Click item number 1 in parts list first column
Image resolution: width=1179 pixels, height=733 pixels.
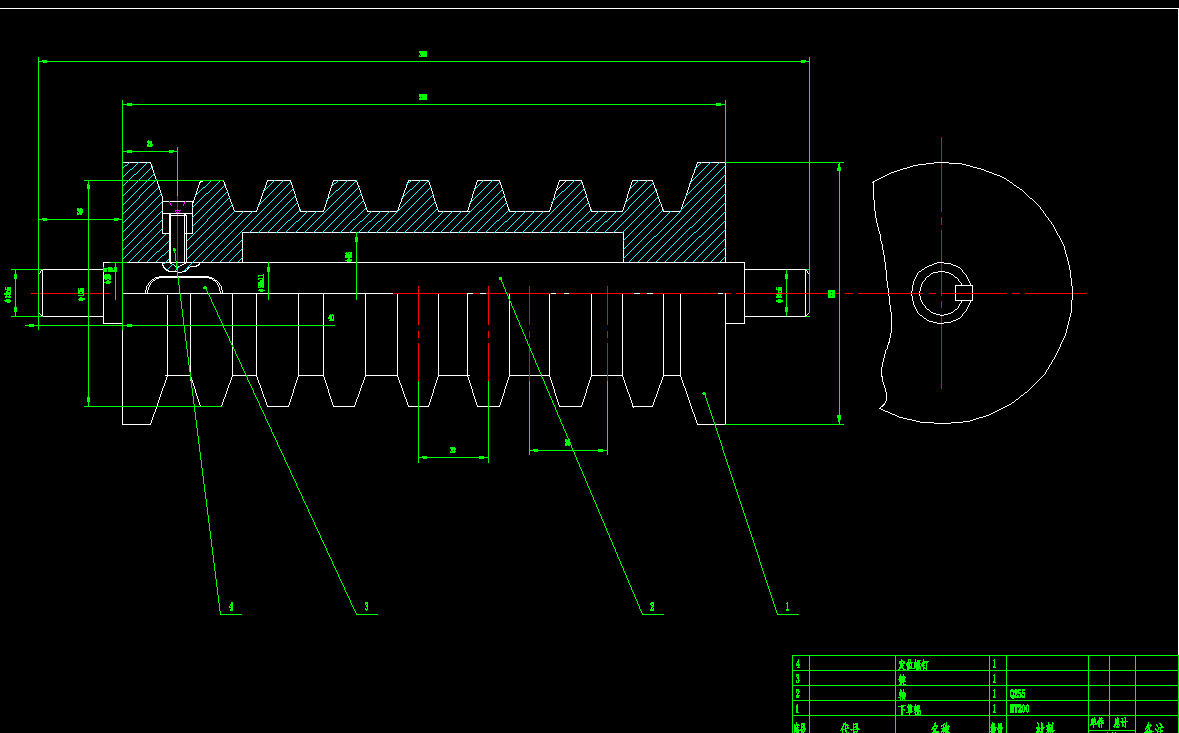[x=798, y=709]
